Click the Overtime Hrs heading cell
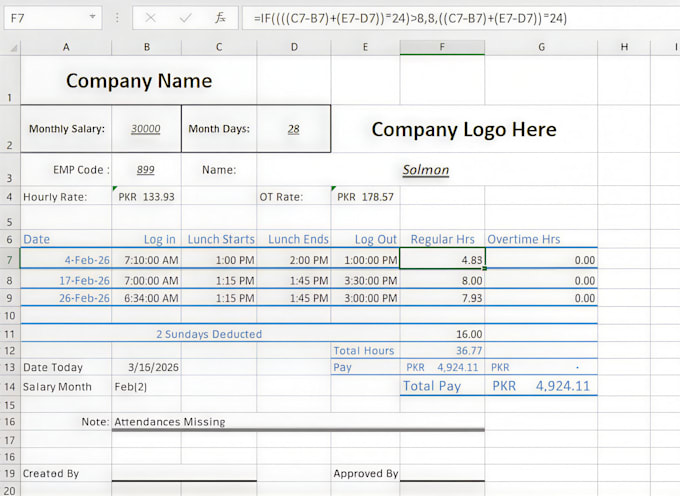Viewport: 680px width, 496px height. (x=541, y=239)
